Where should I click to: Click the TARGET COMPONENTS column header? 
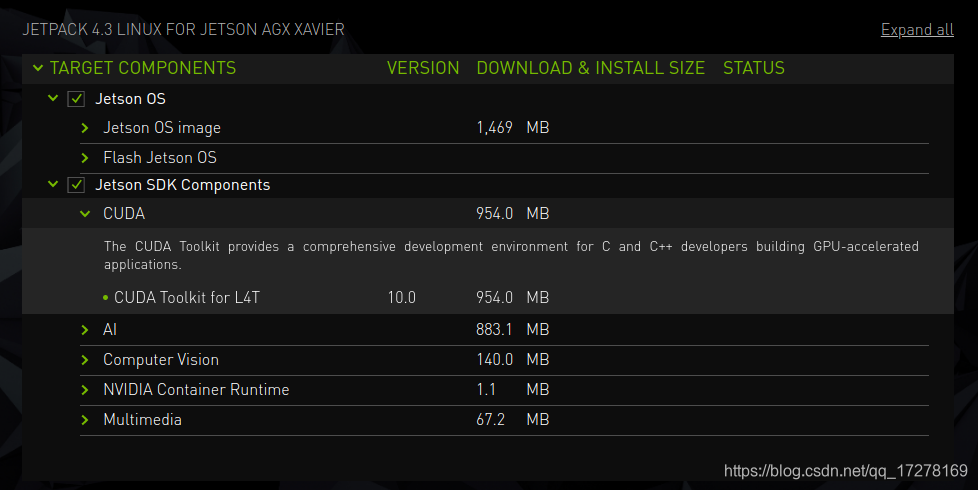coord(143,68)
